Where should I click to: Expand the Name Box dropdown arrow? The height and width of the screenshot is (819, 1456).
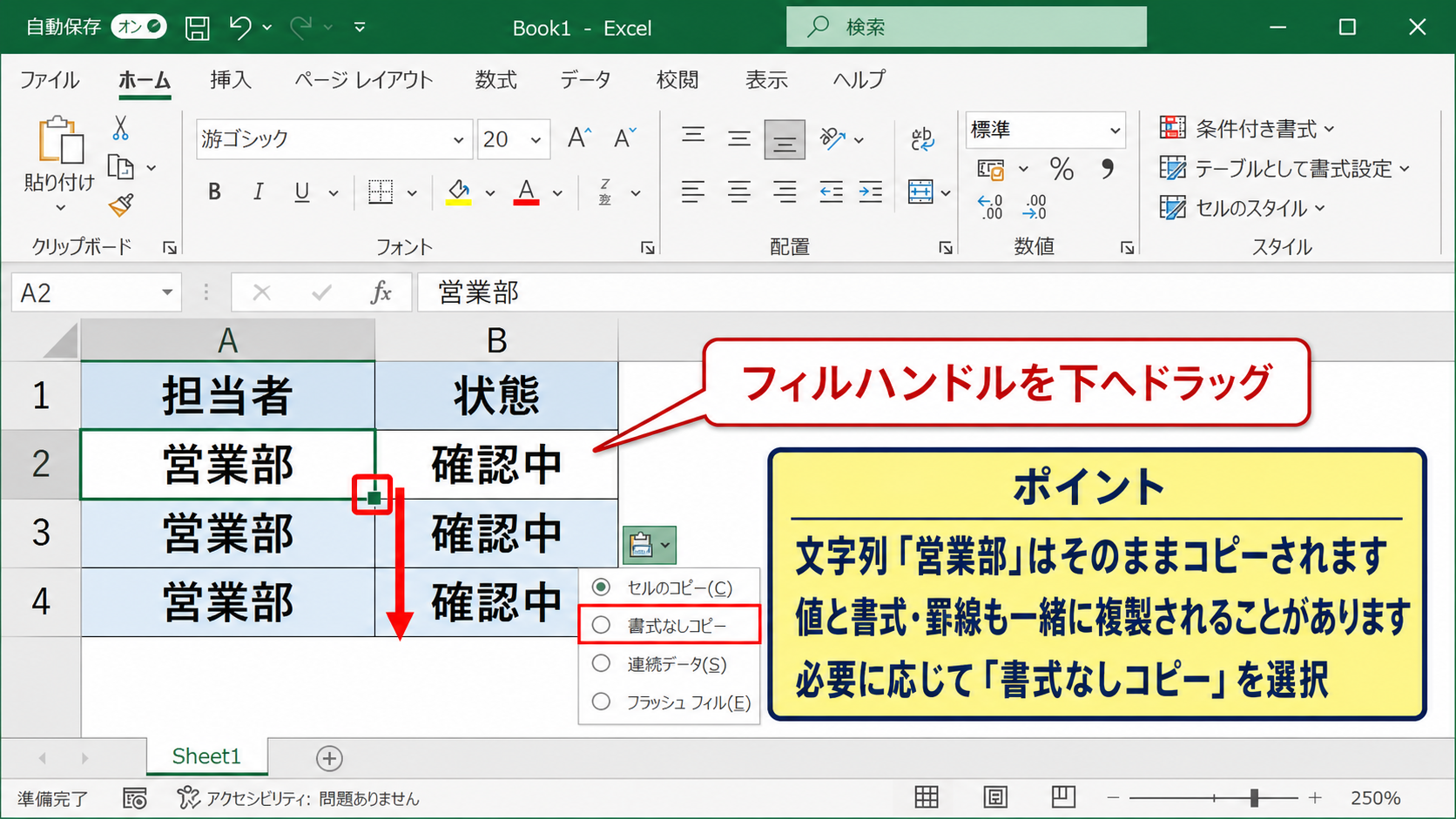tap(166, 292)
